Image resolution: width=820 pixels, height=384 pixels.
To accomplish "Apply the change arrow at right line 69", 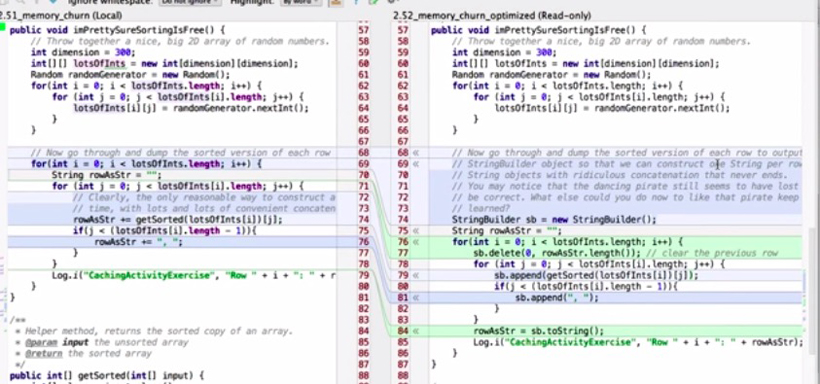I will coord(417,164).
